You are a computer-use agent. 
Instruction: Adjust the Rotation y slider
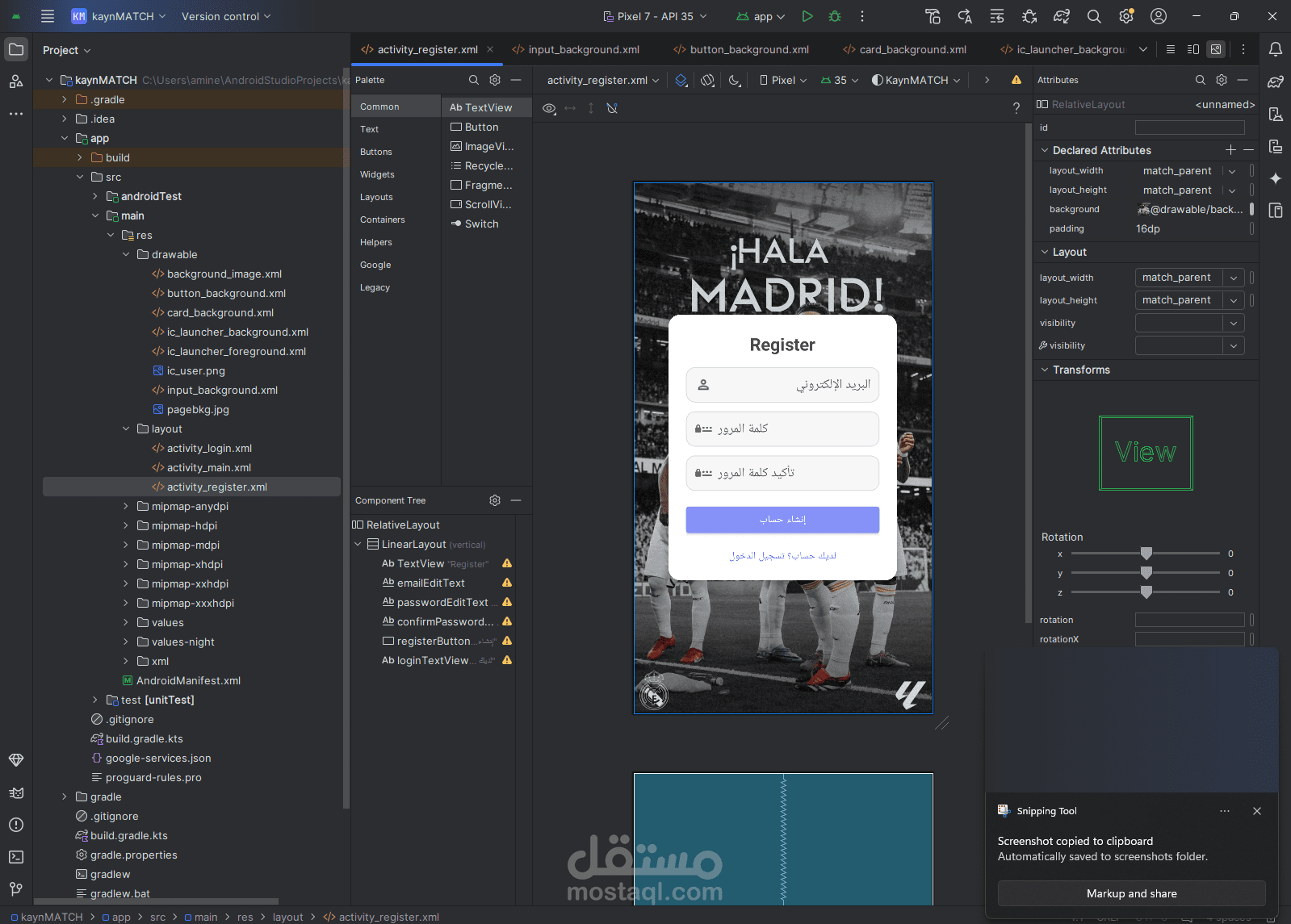click(x=1146, y=573)
